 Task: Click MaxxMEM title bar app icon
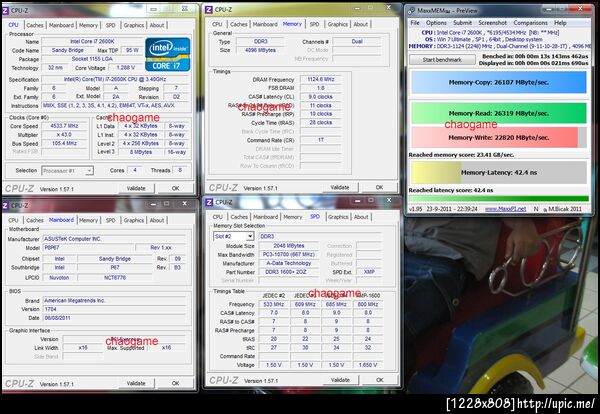(411, 11)
